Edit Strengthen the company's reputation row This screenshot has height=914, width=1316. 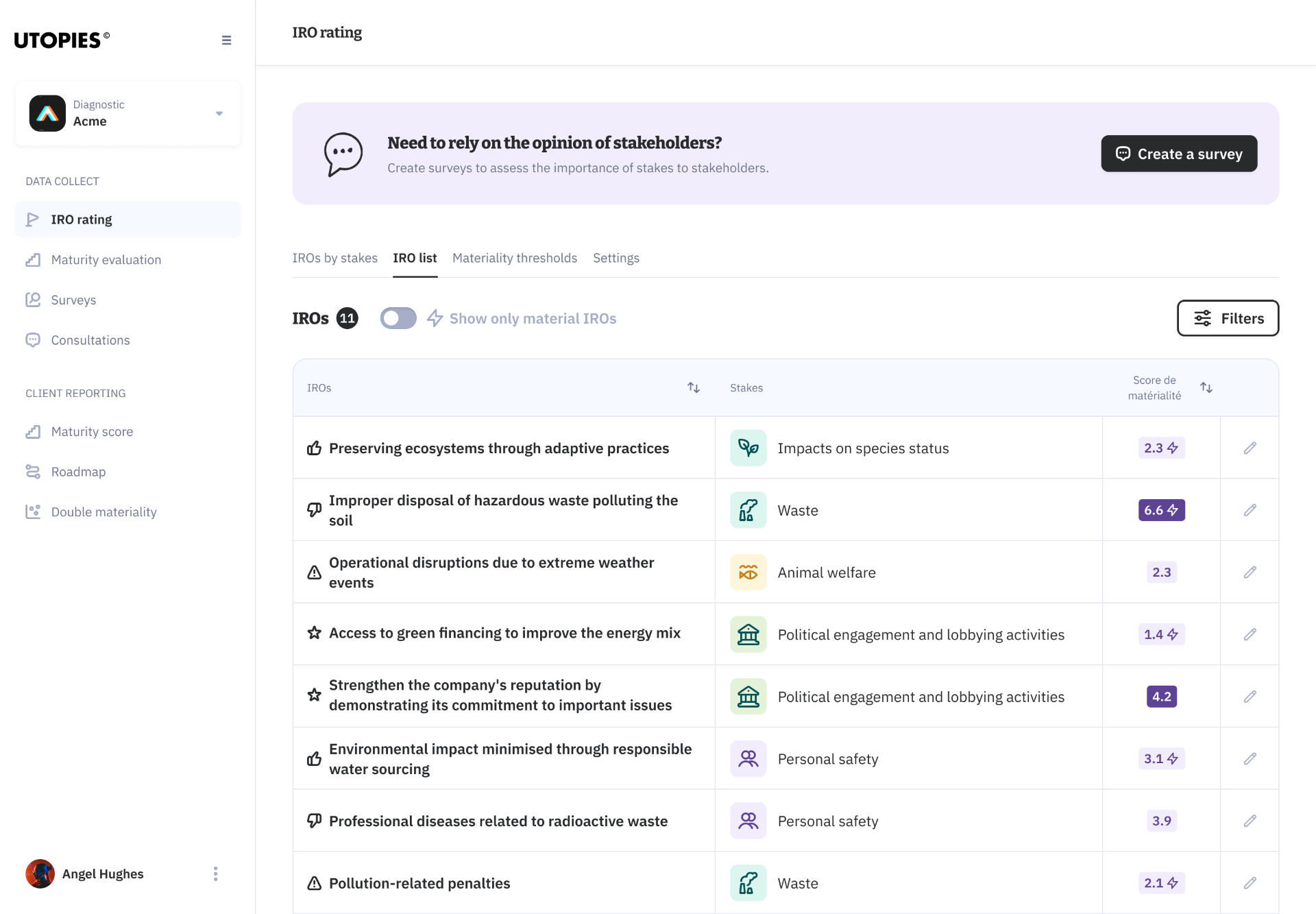1250,697
